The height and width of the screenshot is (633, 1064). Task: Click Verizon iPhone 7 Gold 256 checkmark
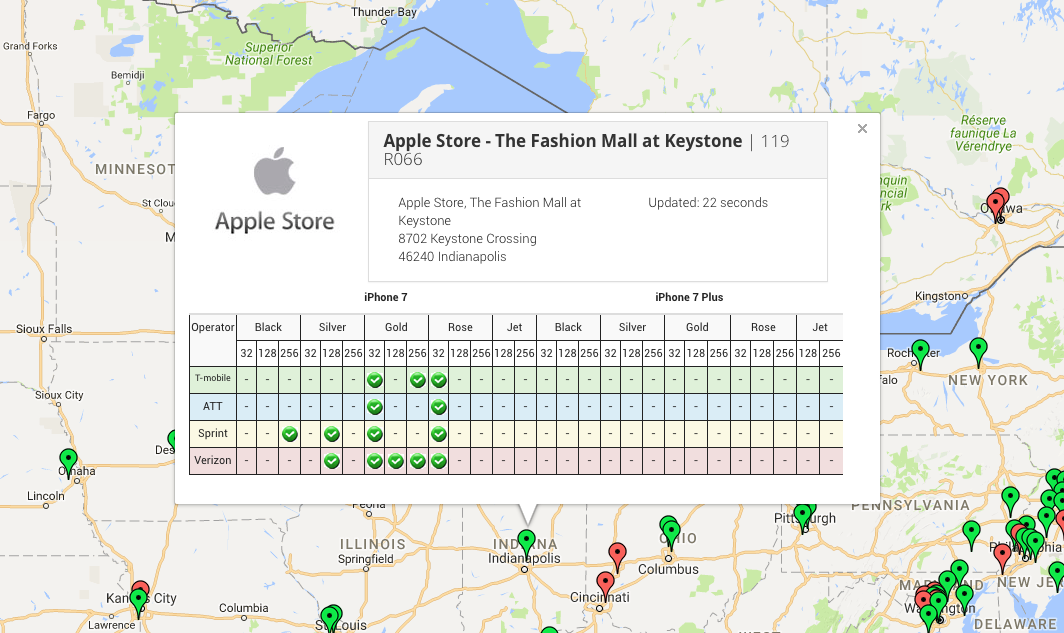417,461
